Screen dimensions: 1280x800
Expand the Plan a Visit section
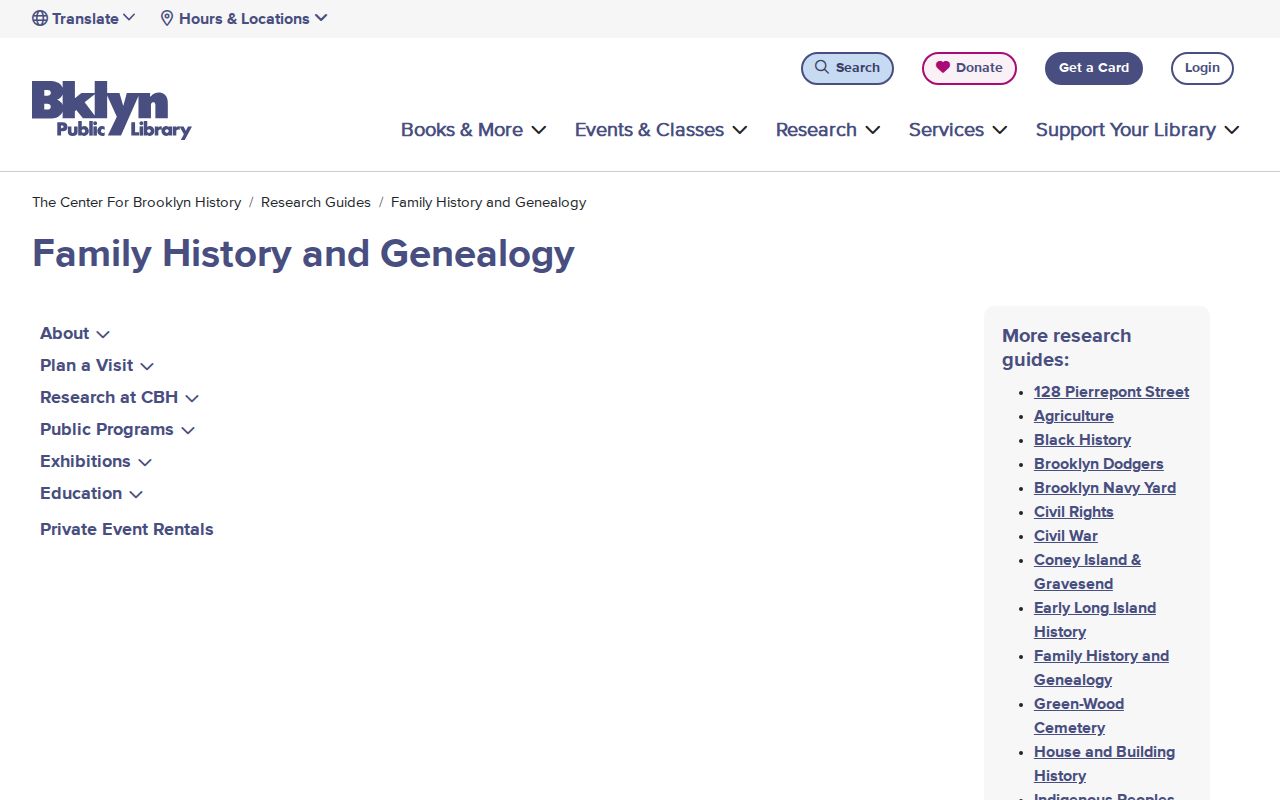click(x=97, y=365)
